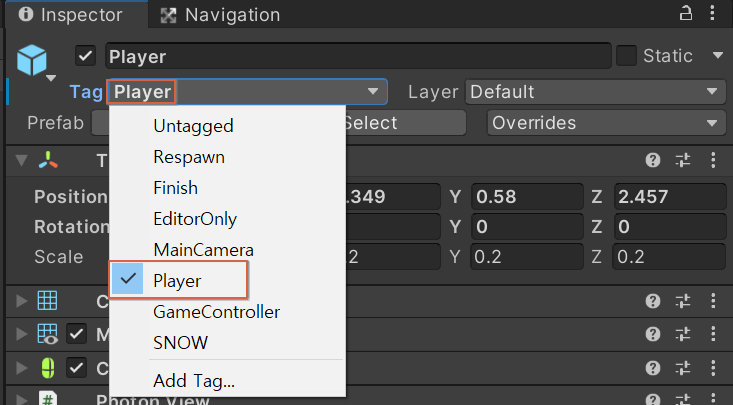This screenshot has height=405, width=733.
Task: Click the Scale label
Action: 58,257
